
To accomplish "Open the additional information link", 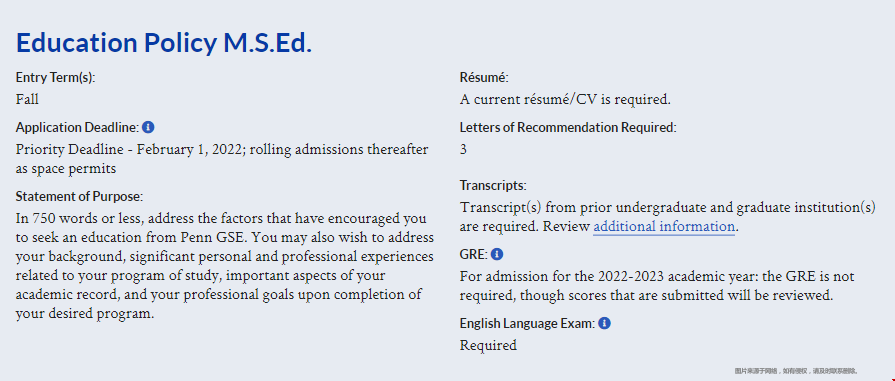I will click(x=664, y=226).
